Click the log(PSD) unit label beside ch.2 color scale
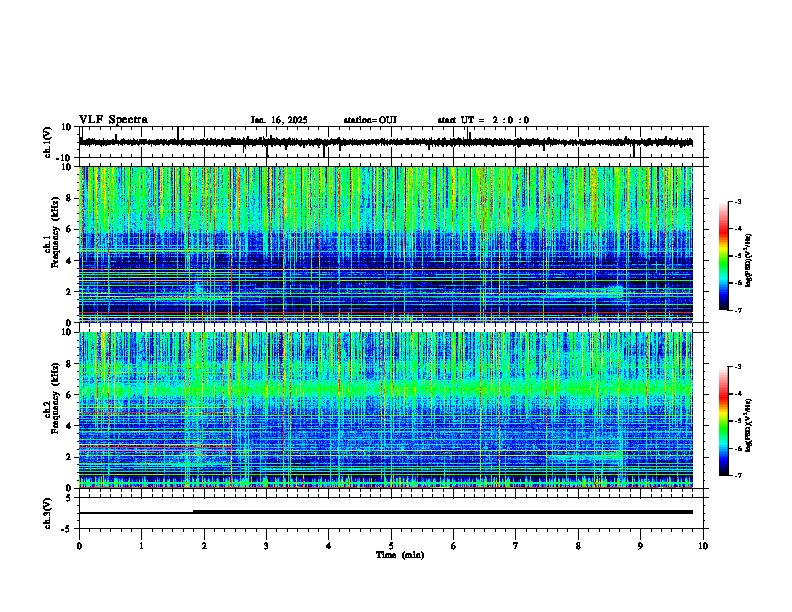Viewport: 792px width, 612px height. click(x=749, y=426)
